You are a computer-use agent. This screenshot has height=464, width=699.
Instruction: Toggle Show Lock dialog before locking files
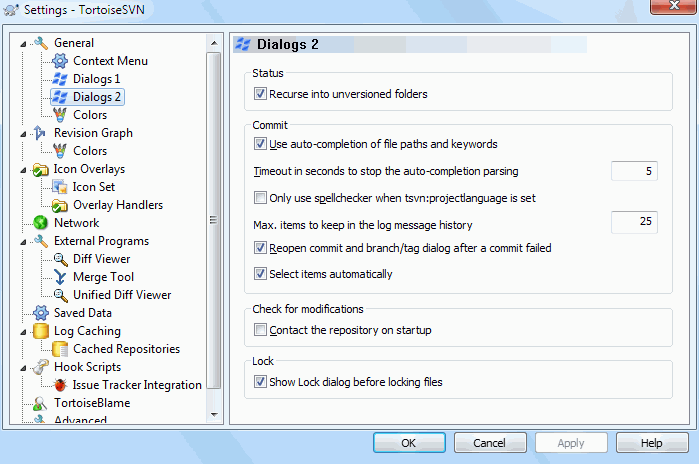point(260,382)
